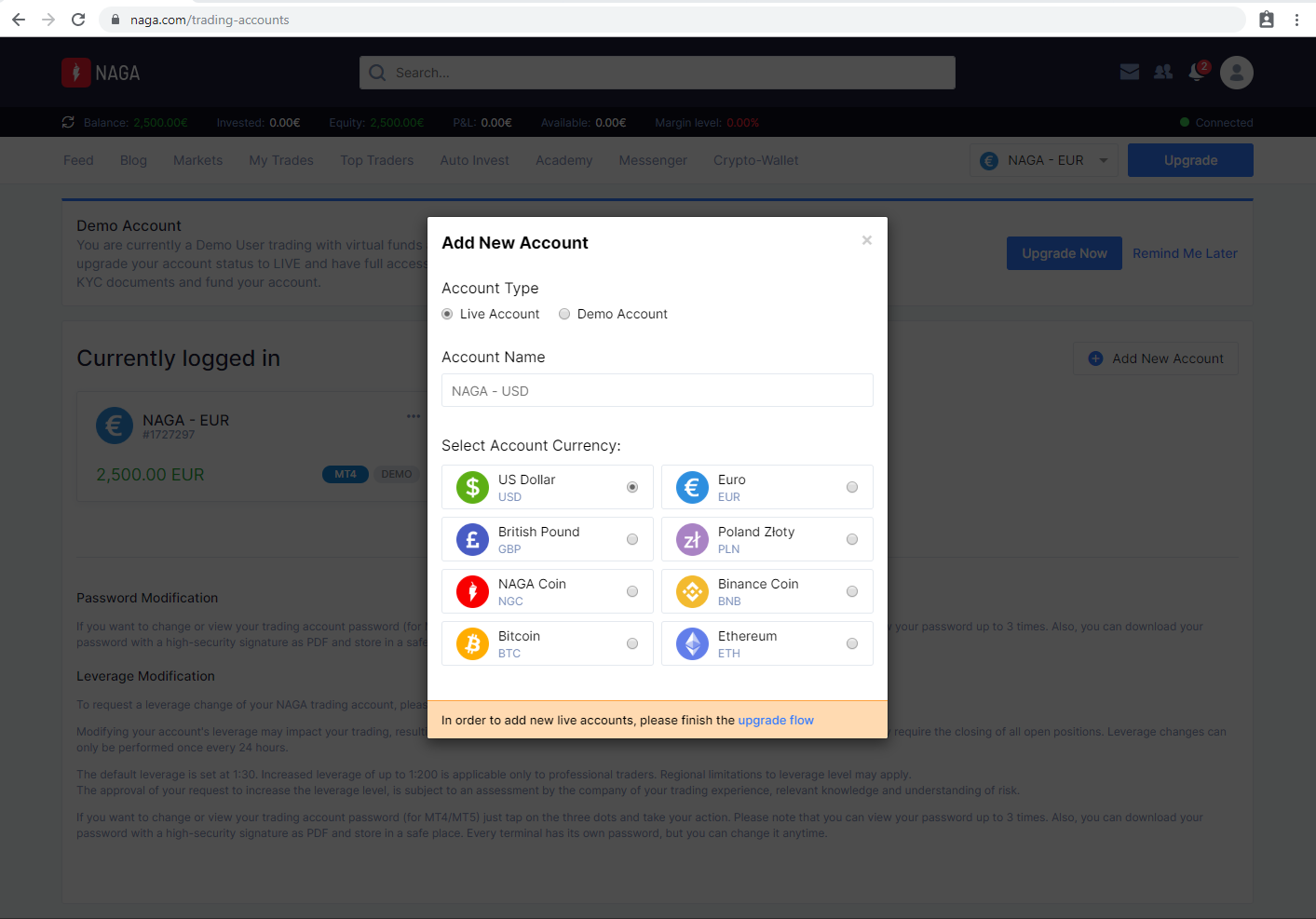Viewport: 1316px width, 919px height.
Task: Open the friends icon in the header
Action: (x=1163, y=72)
